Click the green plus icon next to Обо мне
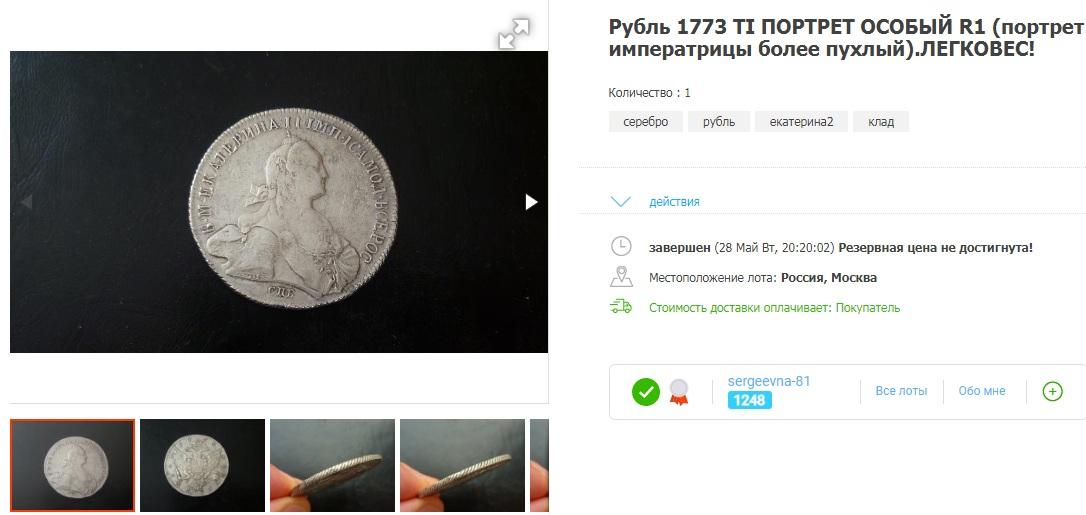 (x=1052, y=392)
